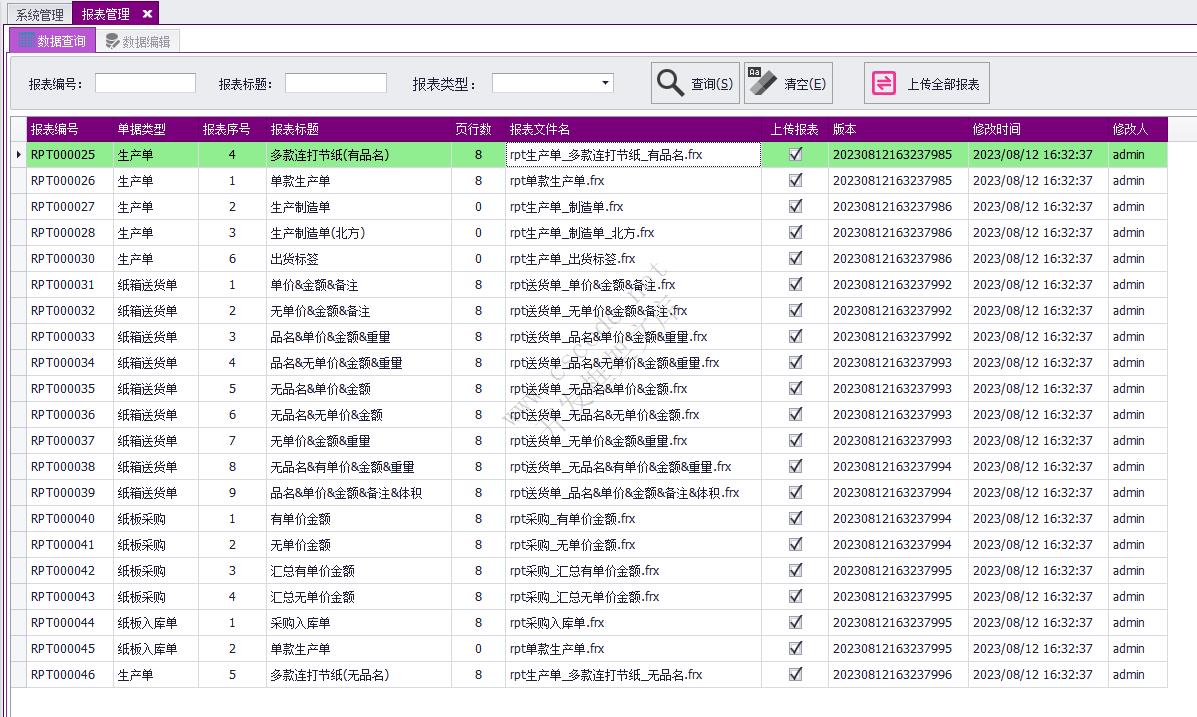Screen dimensions: 1197x717
Task: Click inside the 报表标题 input field
Action: (x=335, y=82)
